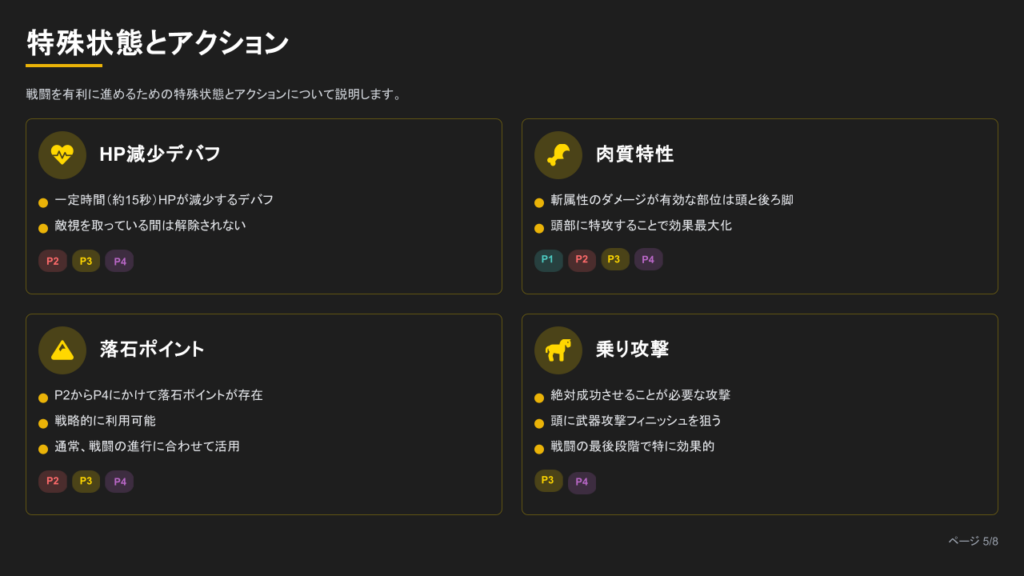Click the 乗り攻撃 card heading
1024x576 pixels.
632,349
